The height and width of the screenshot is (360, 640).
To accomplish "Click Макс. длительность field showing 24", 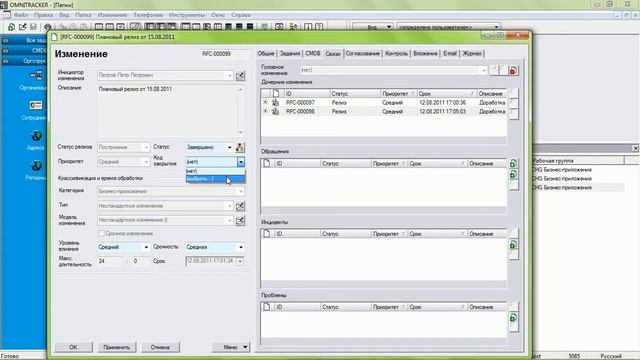I will 110,261.
